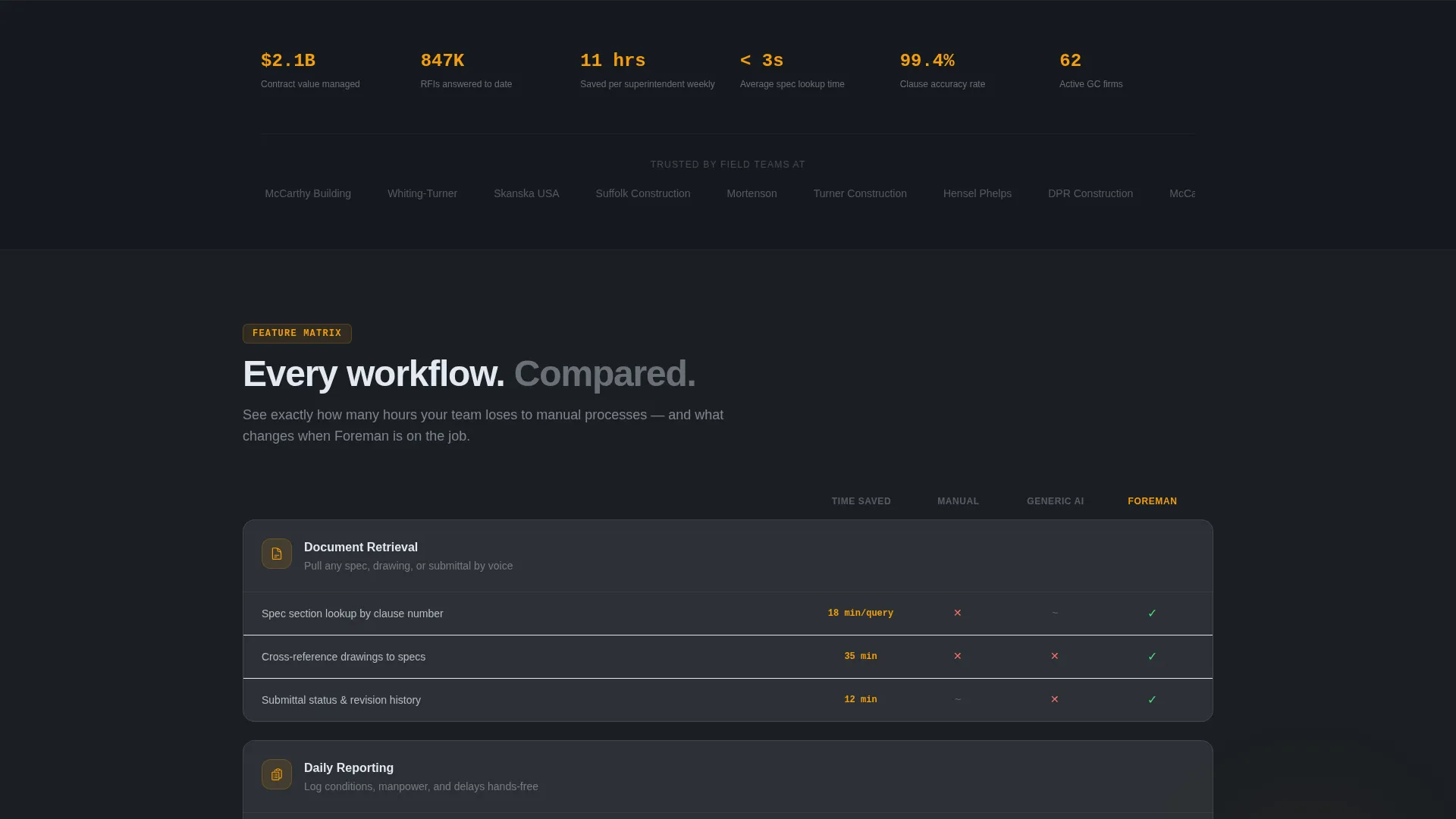Click the Generic AI red X in Submittal status row
Screen dimensions: 1456x819
click(1055, 699)
